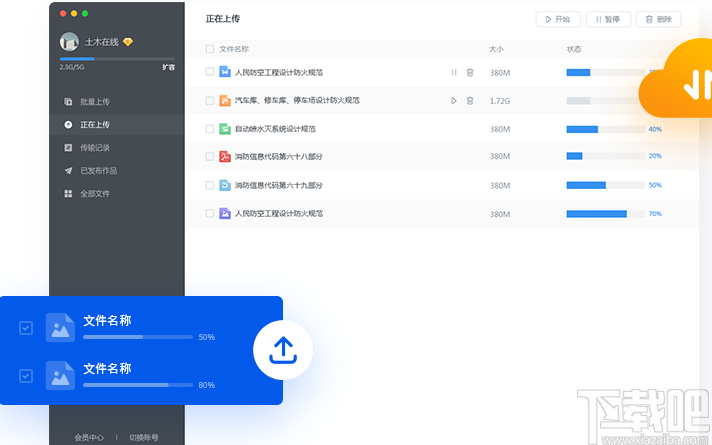
Task: Click the 土木在线 username
Action: point(102,42)
